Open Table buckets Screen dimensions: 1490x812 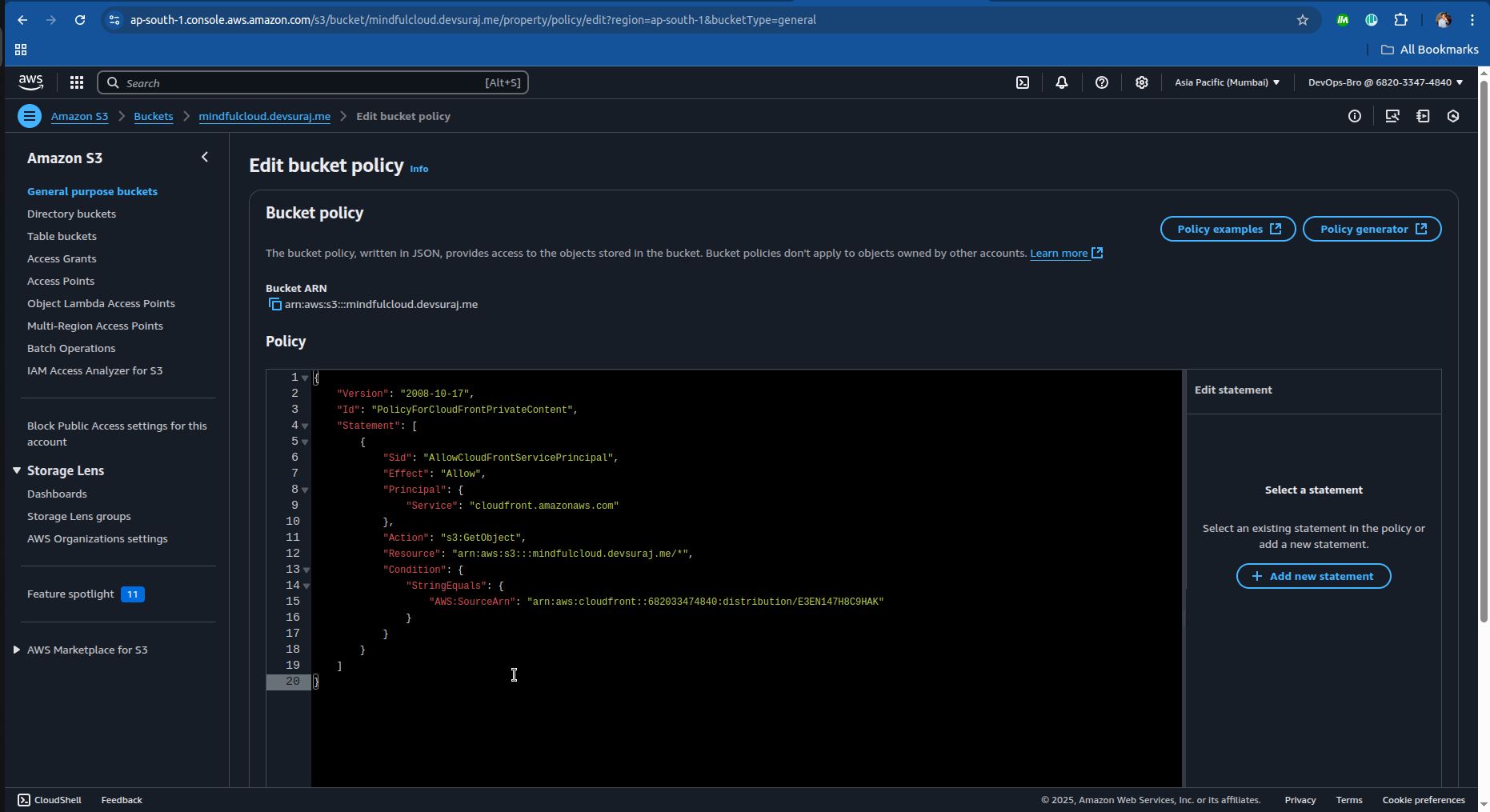pos(62,236)
